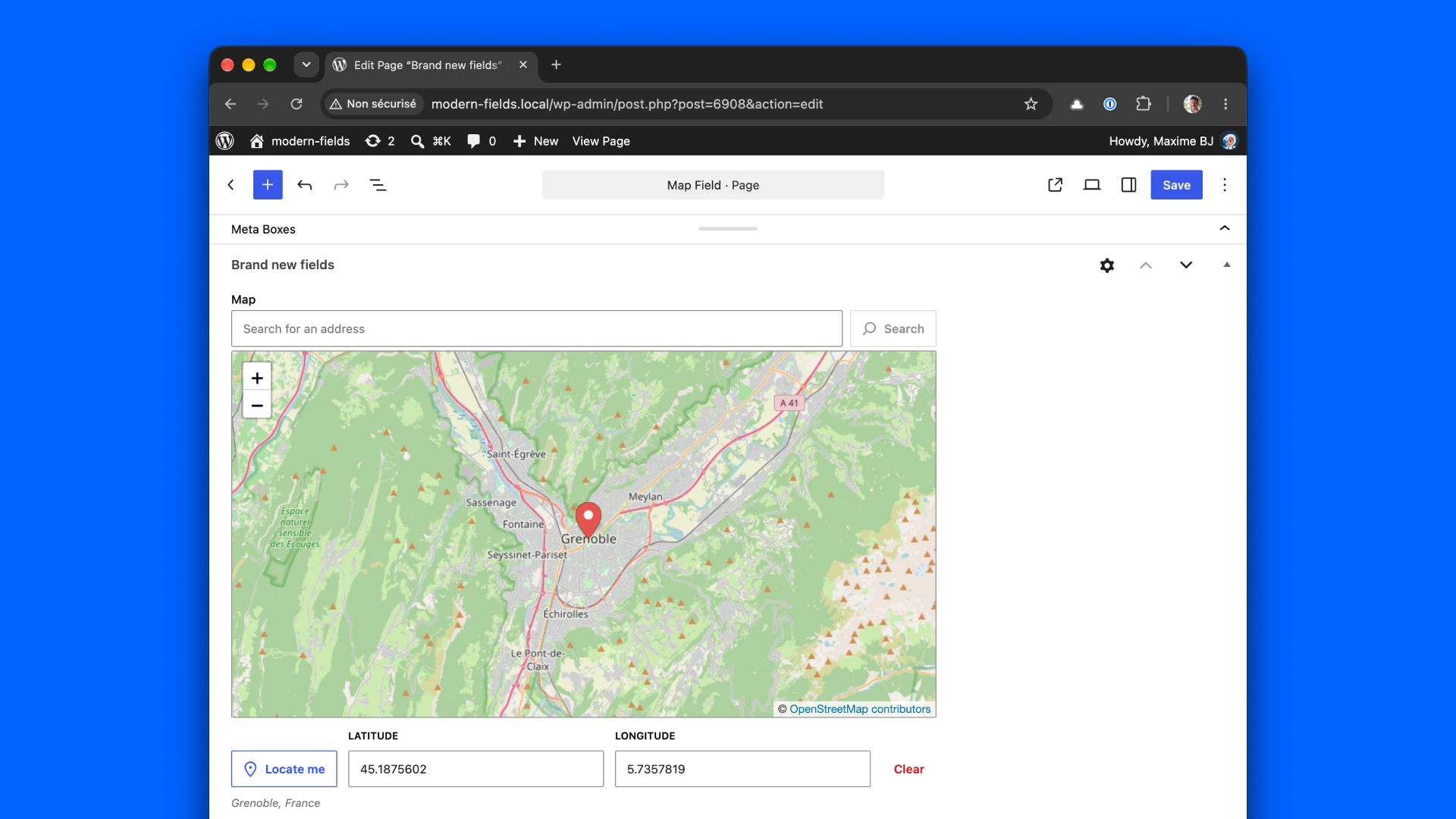Open Chrome tab search dropdown
This screenshot has height=819, width=1456.
(306, 64)
